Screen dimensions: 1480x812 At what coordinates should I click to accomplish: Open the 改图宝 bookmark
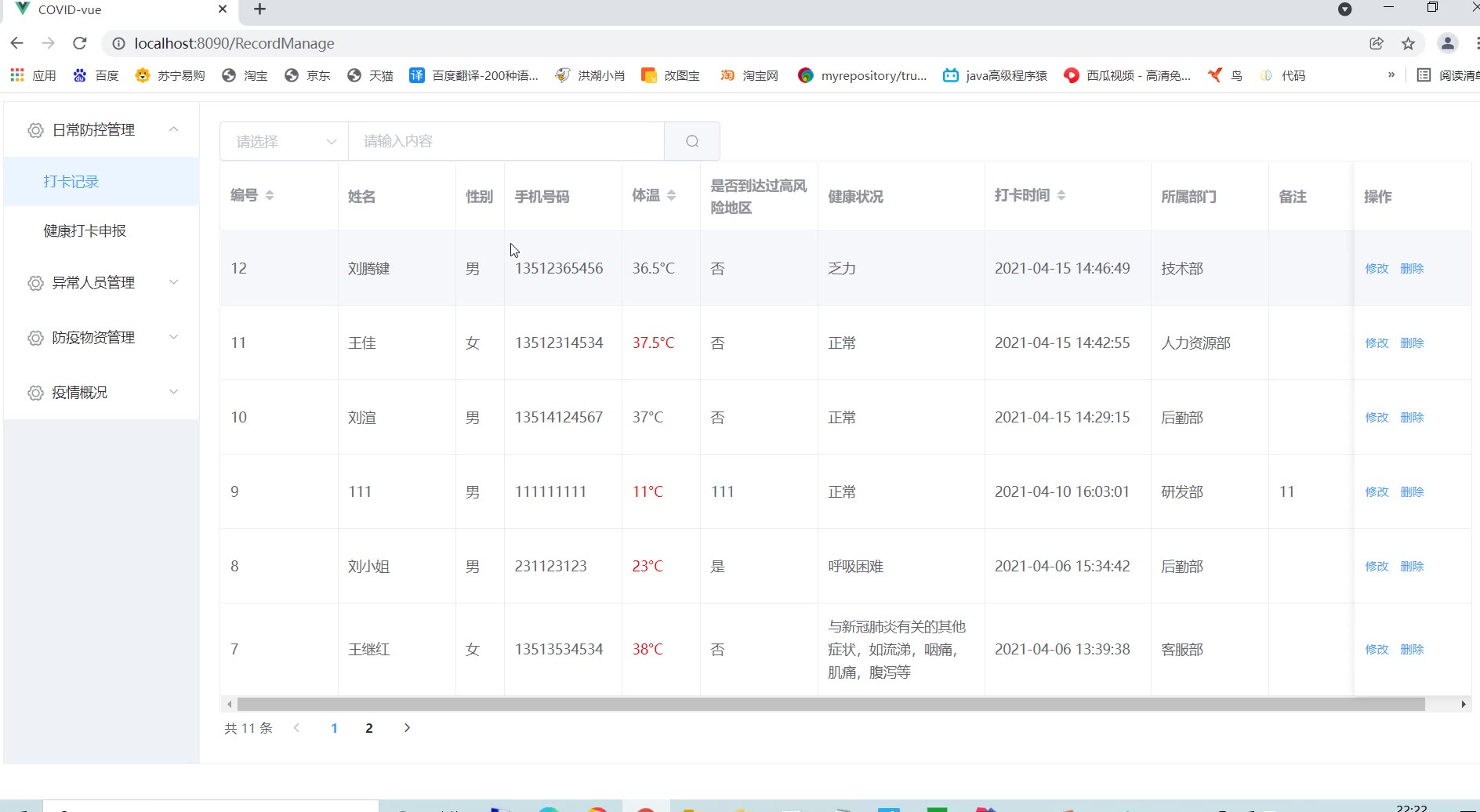[671, 75]
